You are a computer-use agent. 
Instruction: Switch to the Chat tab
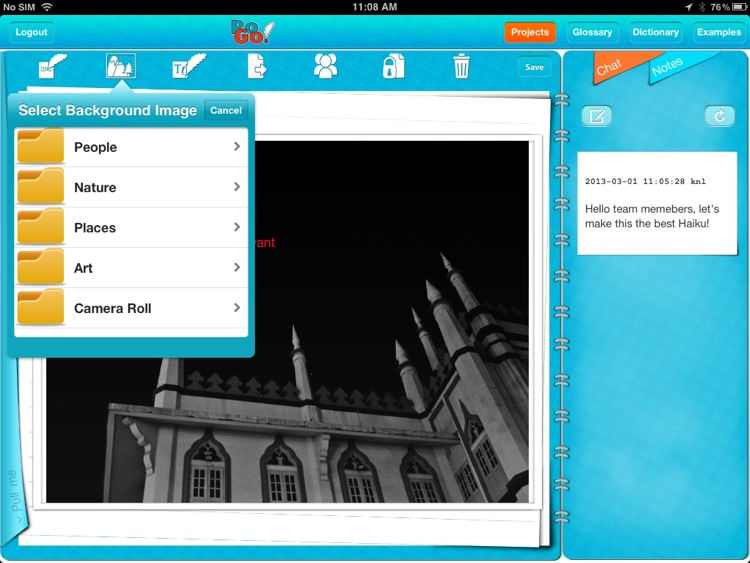coord(611,66)
